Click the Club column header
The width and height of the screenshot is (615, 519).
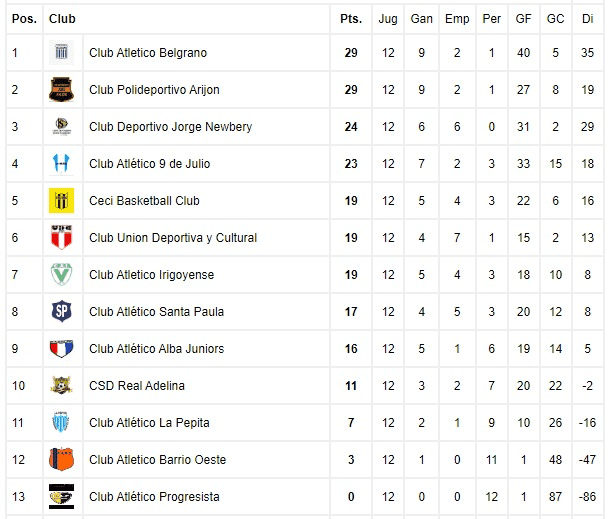pos(62,19)
